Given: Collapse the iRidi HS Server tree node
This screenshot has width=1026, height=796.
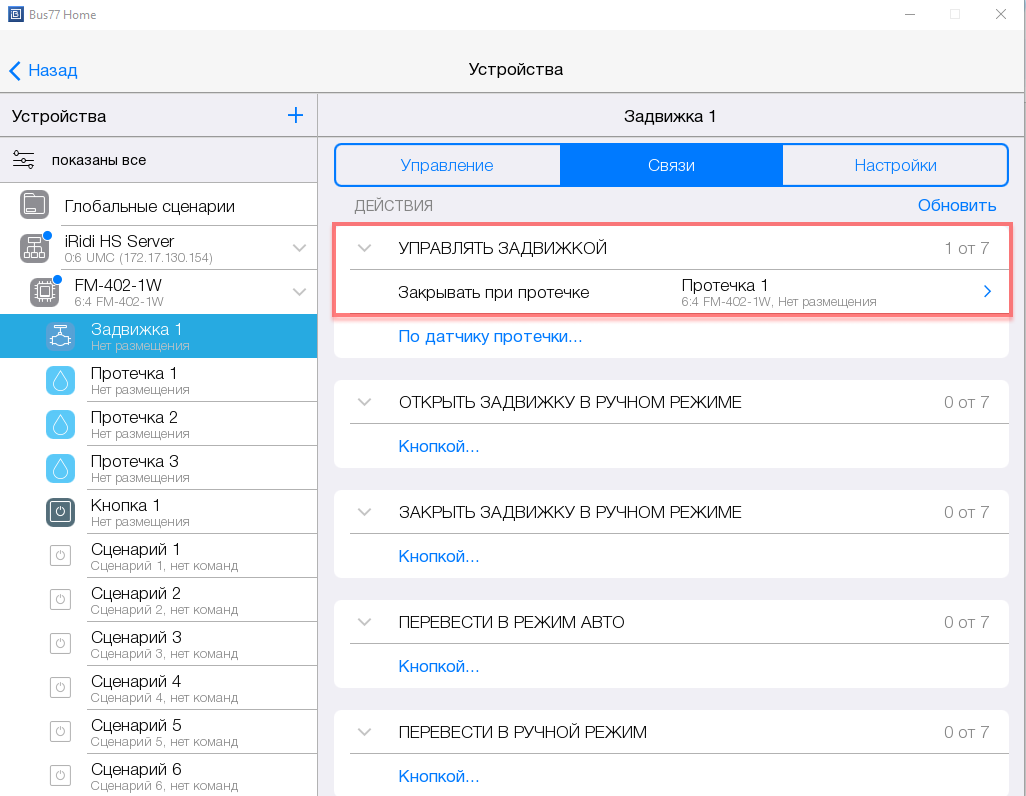Looking at the screenshot, I should (298, 248).
